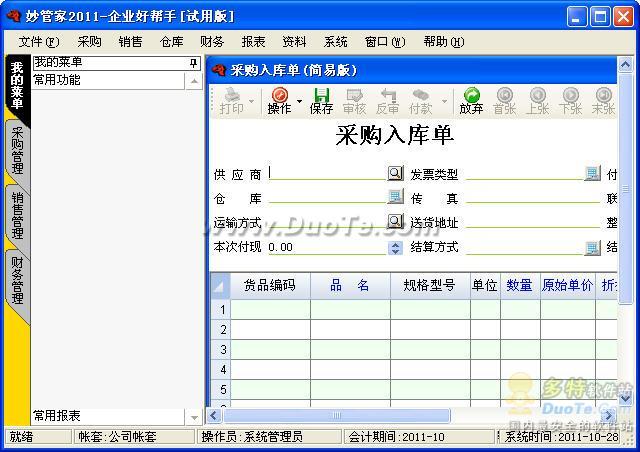This screenshot has height=452, width=640.
Task: Open the 系统 menu
Action: pos(336,42)
